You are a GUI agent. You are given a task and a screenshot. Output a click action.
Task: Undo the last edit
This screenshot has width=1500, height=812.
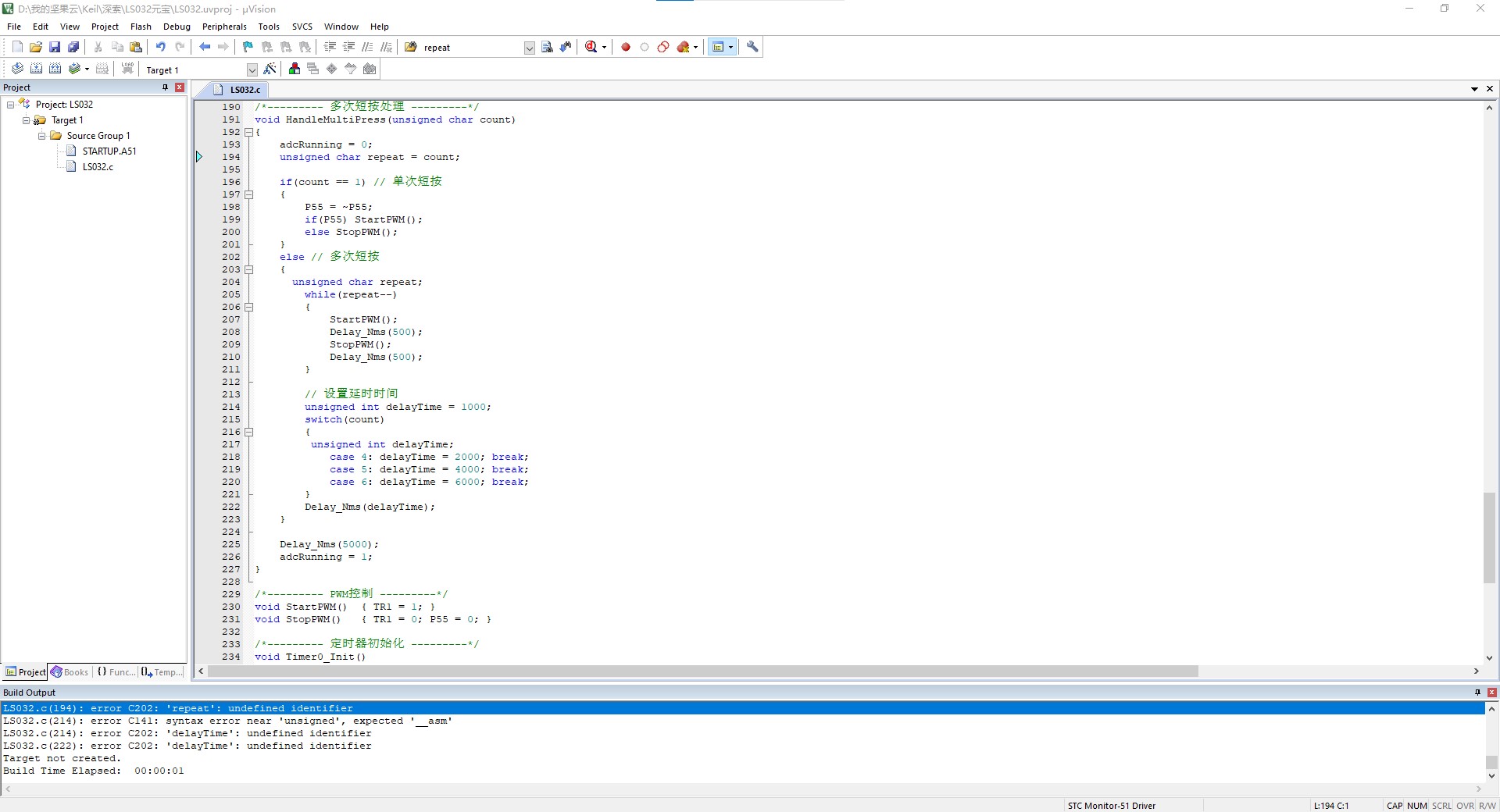(x=161, y=47)
